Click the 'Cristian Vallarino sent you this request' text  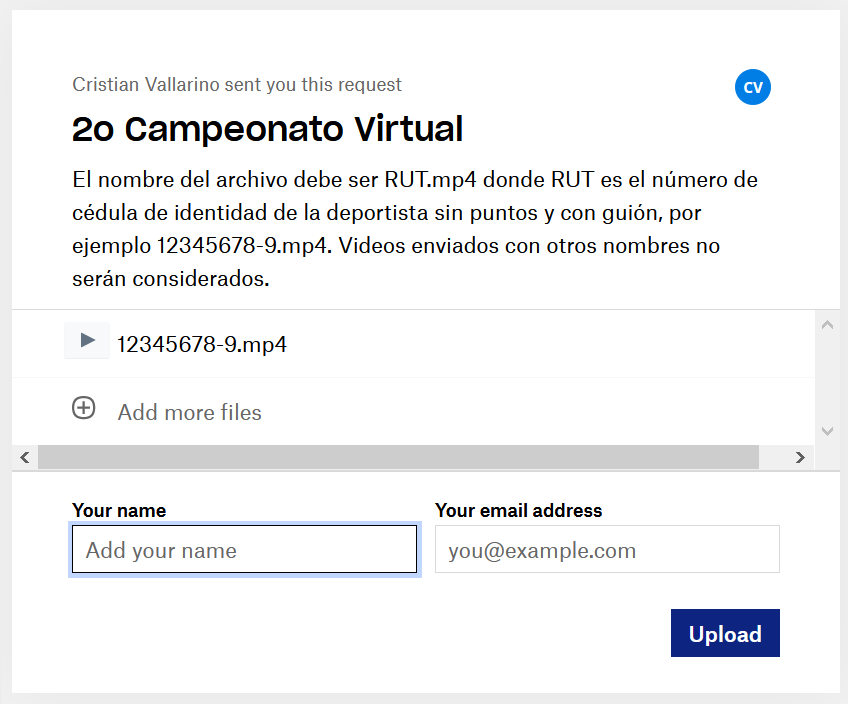[x=237, y=85]
